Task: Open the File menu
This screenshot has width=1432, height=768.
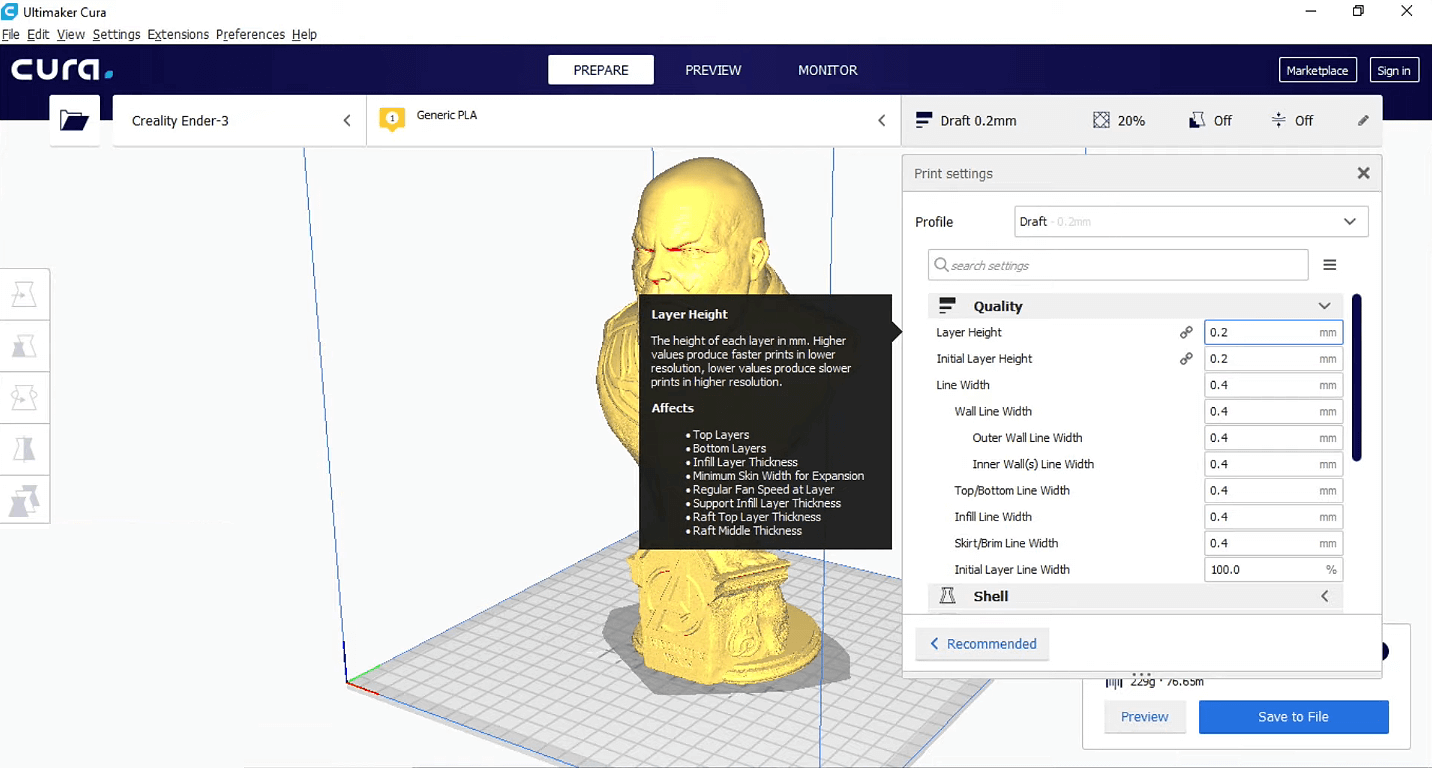Action: [11, 34]
